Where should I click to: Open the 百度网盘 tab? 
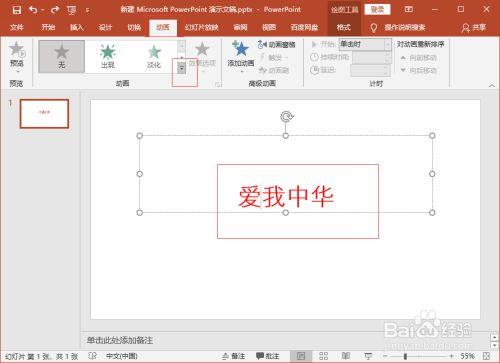(x=304, y=27)
